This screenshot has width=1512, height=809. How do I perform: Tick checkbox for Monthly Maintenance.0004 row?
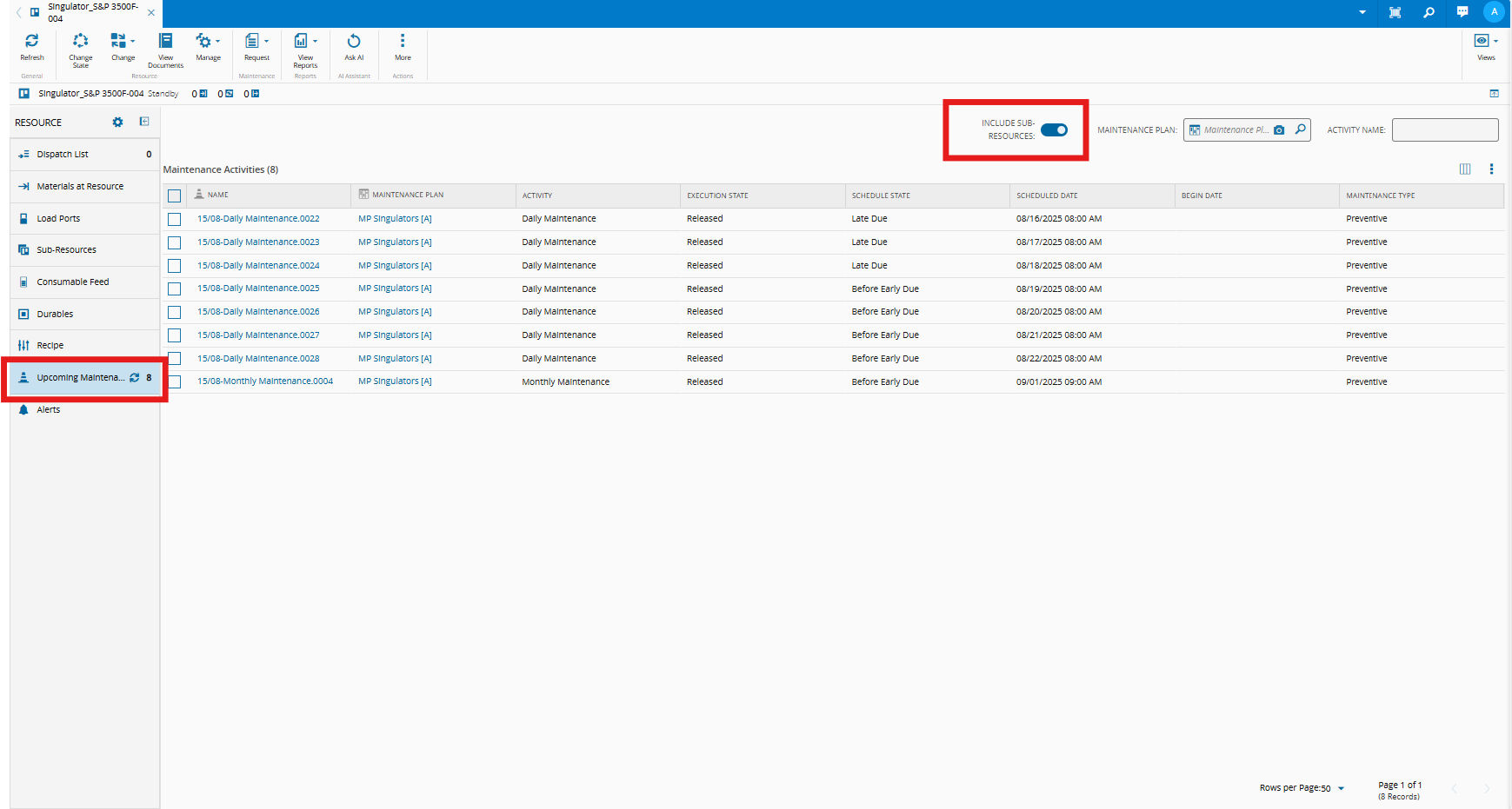[175, 381]
